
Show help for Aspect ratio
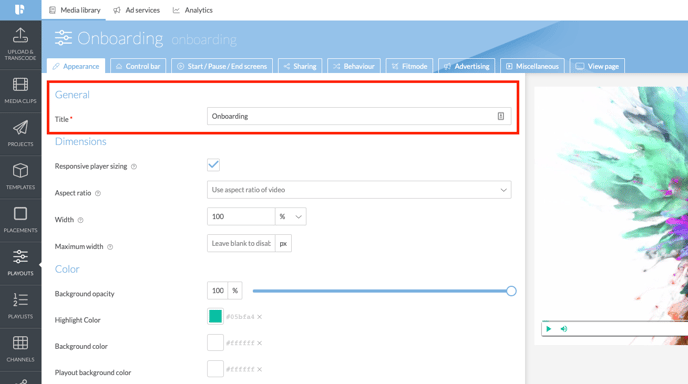click(x=98, y=194)
